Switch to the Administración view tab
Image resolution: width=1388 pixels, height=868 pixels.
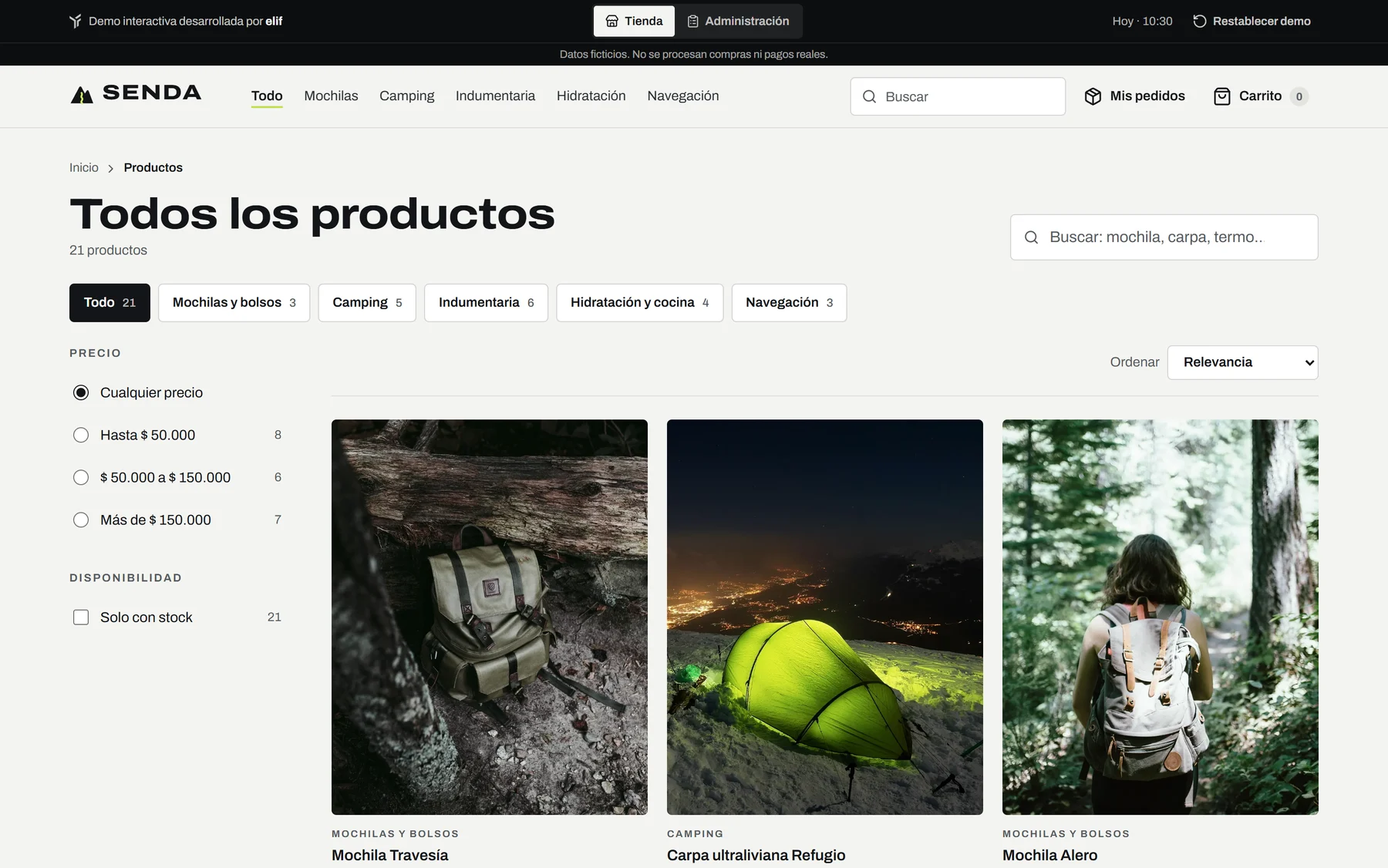[x=738, y=21]
